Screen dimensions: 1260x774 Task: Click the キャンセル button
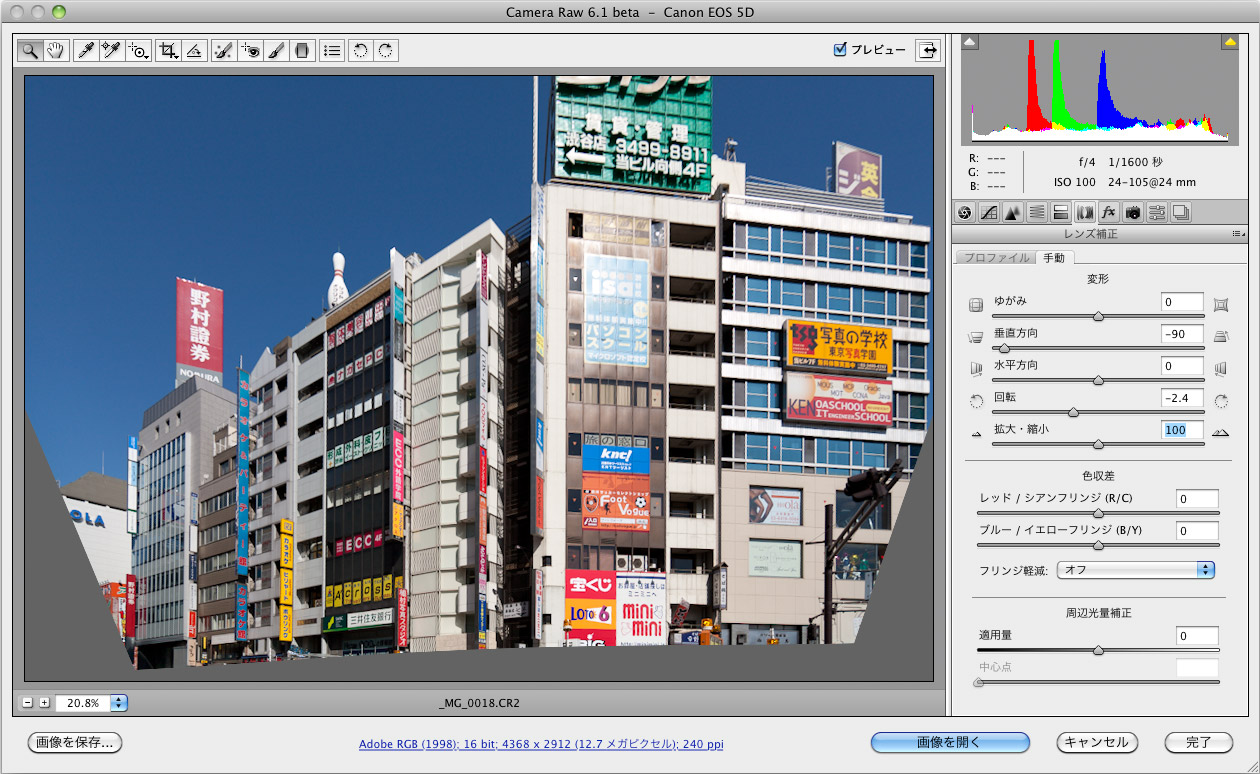1097,742
